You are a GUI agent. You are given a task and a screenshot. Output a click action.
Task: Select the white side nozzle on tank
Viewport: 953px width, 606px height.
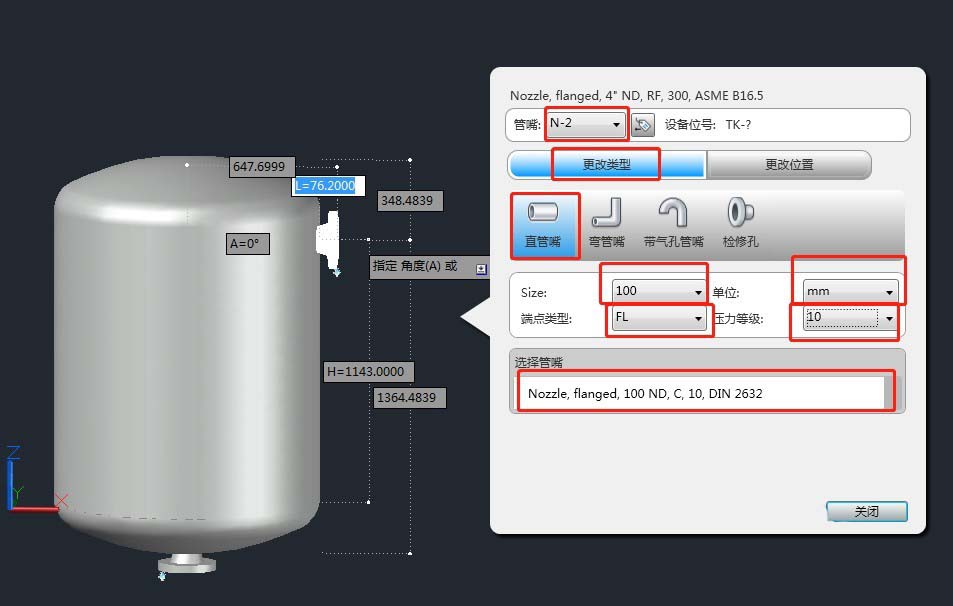coord(328,240)
